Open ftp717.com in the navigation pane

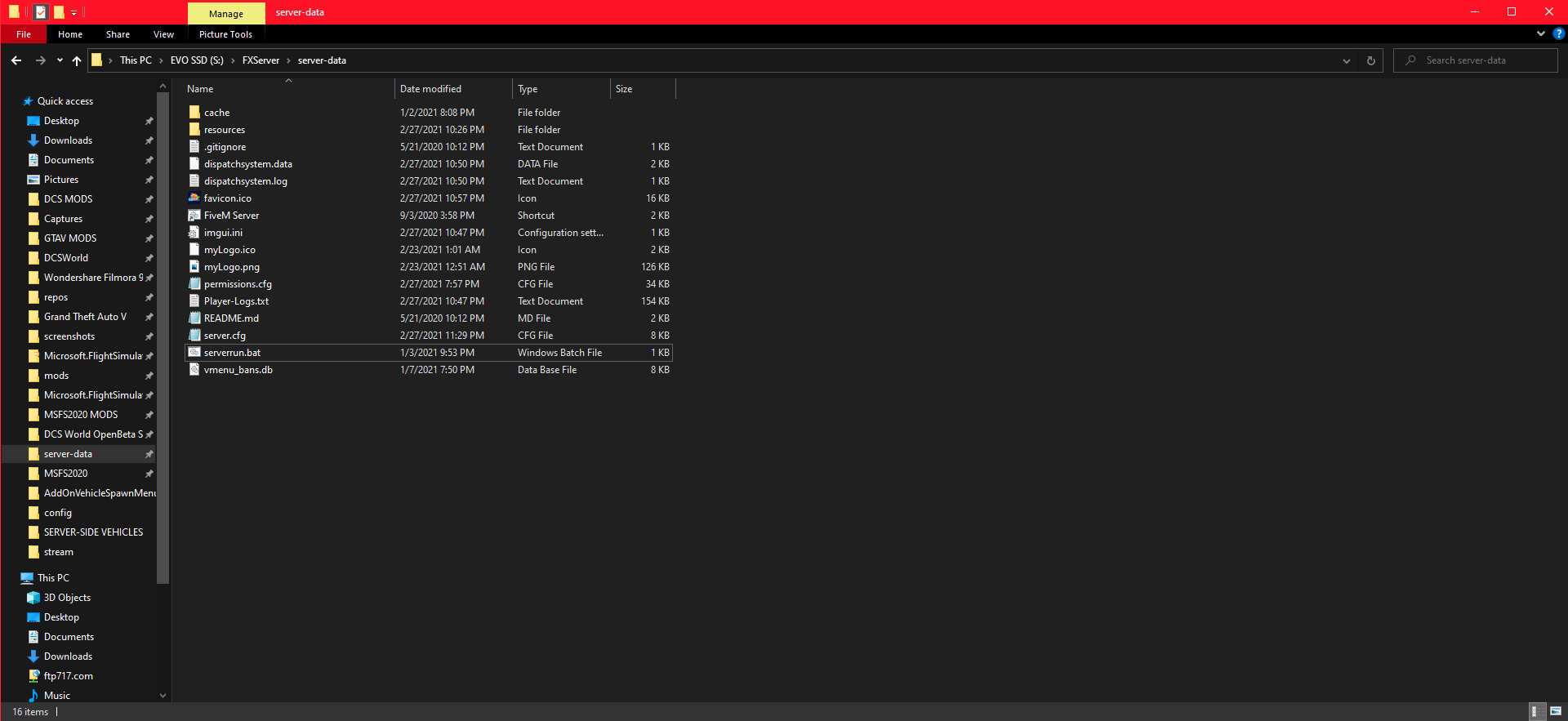coord(69,676)
